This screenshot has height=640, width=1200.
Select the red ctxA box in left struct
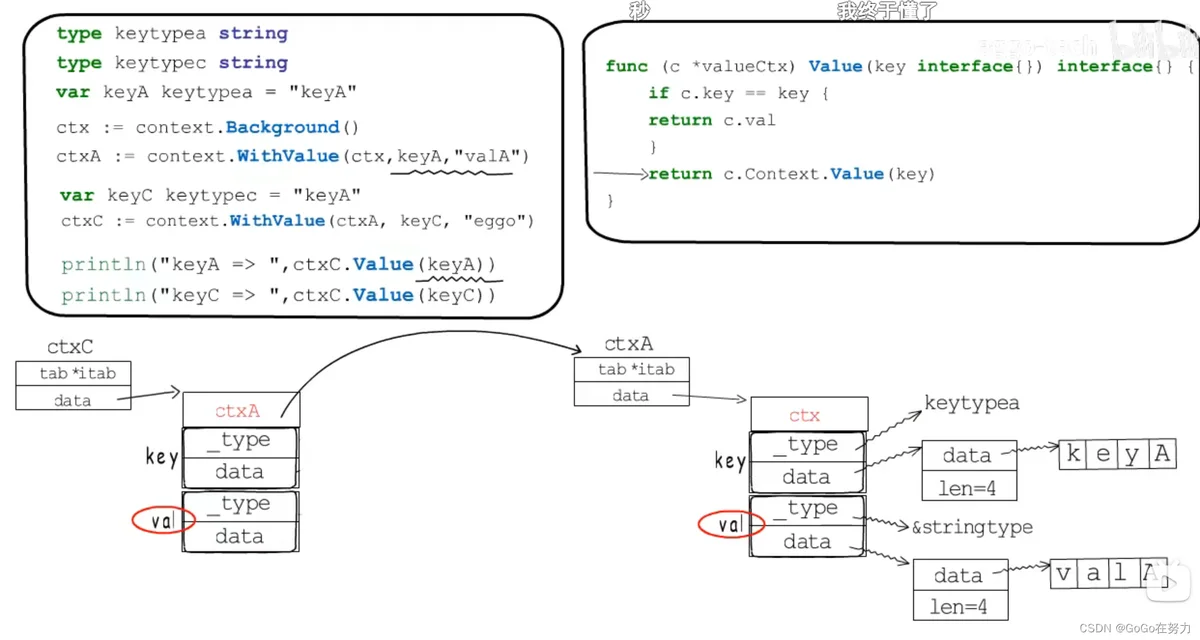(x=240, y=410)
